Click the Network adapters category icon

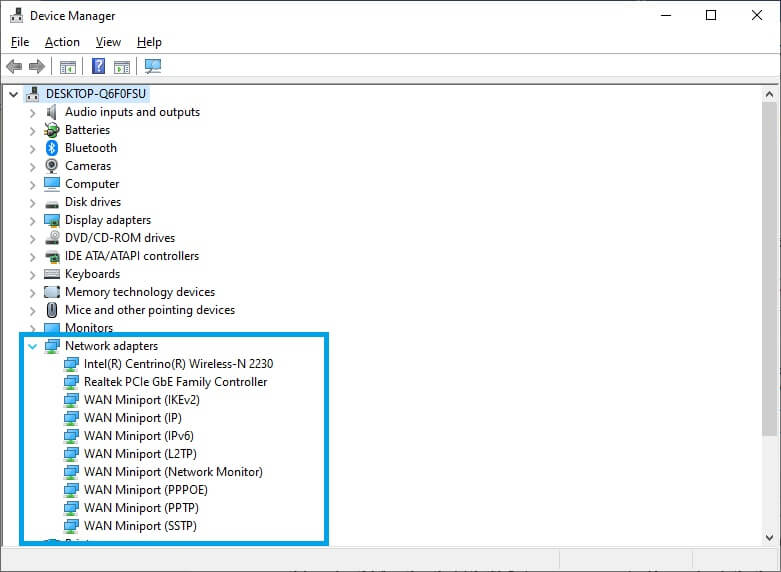click(52, 346)
